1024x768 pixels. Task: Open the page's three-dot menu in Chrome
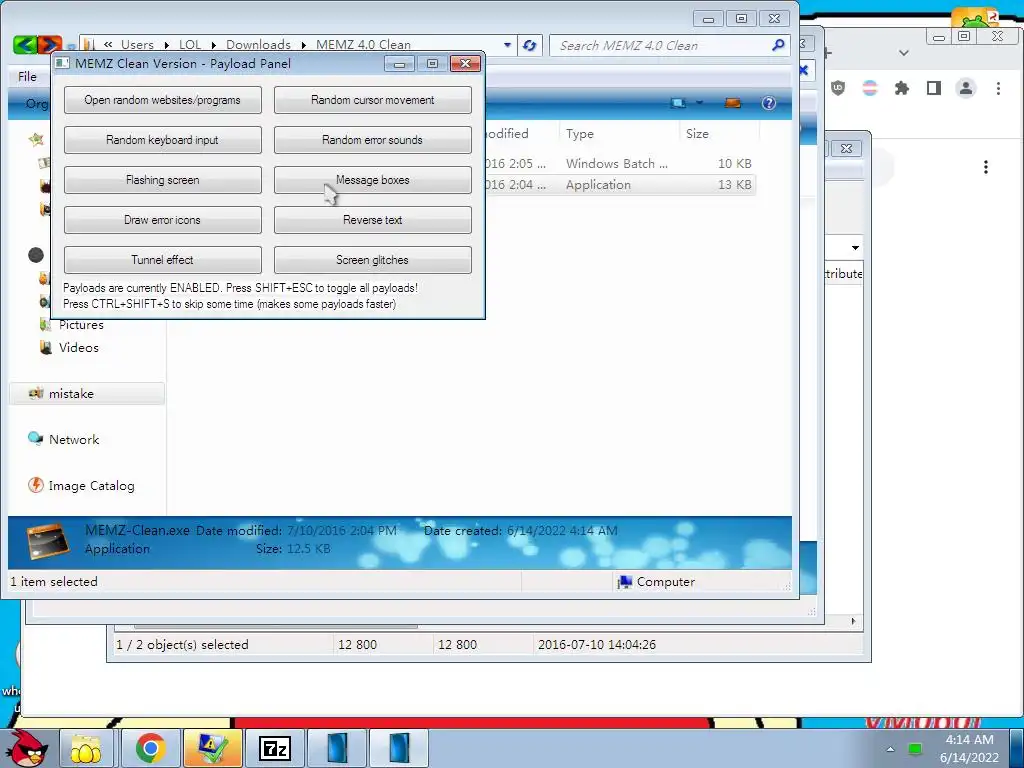coord(985,167)
